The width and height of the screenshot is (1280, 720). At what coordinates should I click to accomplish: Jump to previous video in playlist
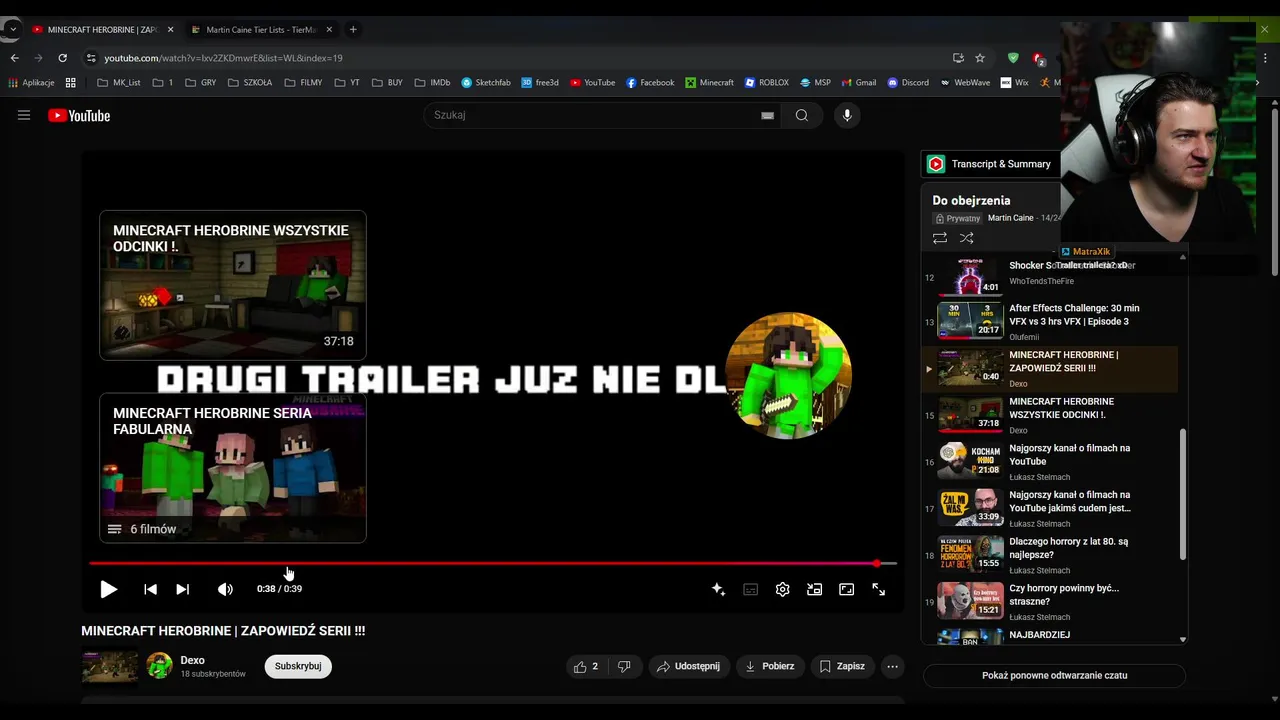pyautogui.click(x=150, y=589)
